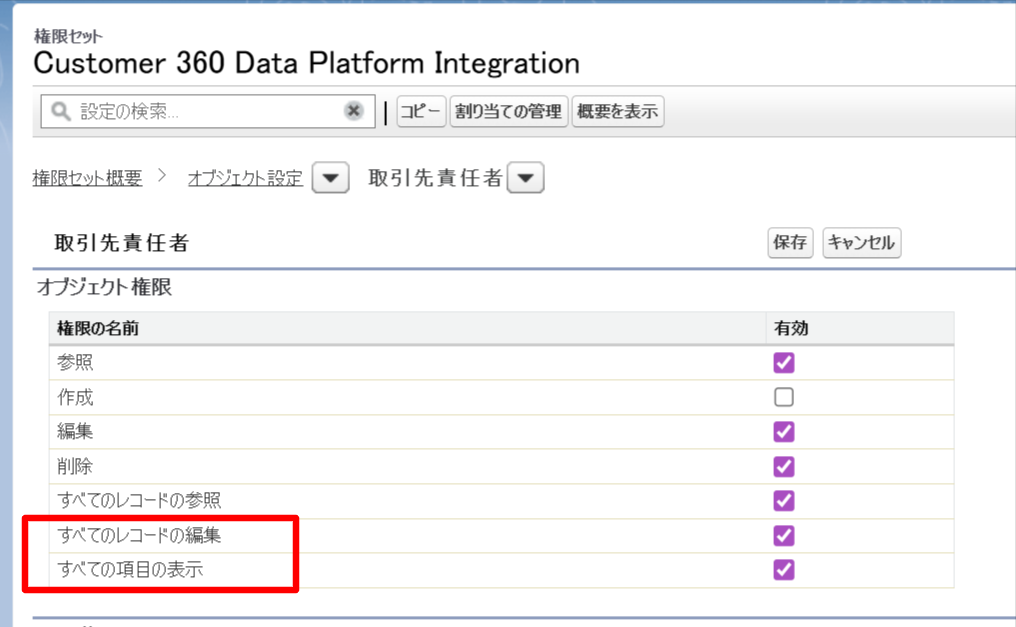Viewport: 1016px width, 627px height.
Task: Expand the dropdown next to 取引先責任者 breadcrumb
Action: click(x=525, y=177)
